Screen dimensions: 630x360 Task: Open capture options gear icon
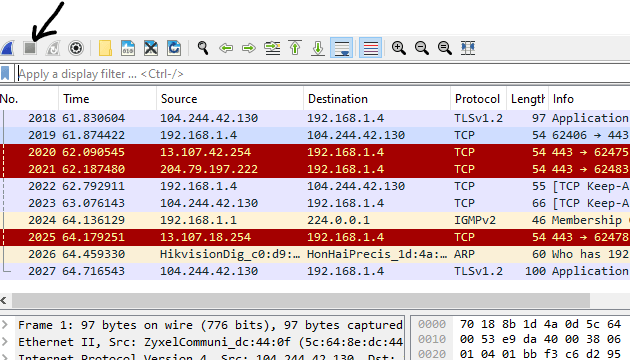tap(76, 48)
